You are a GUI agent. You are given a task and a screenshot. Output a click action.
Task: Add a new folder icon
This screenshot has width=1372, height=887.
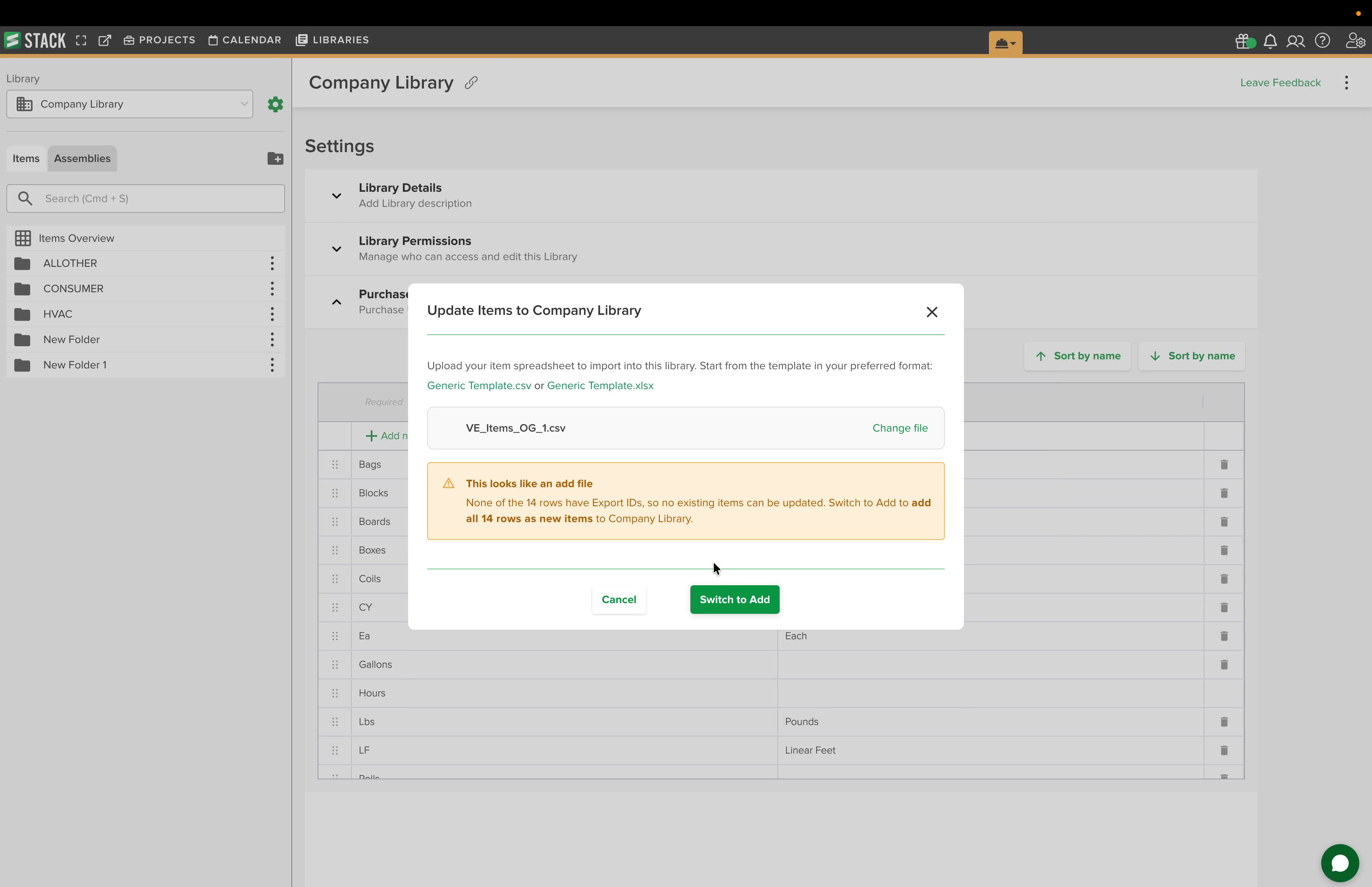[275, 158]
